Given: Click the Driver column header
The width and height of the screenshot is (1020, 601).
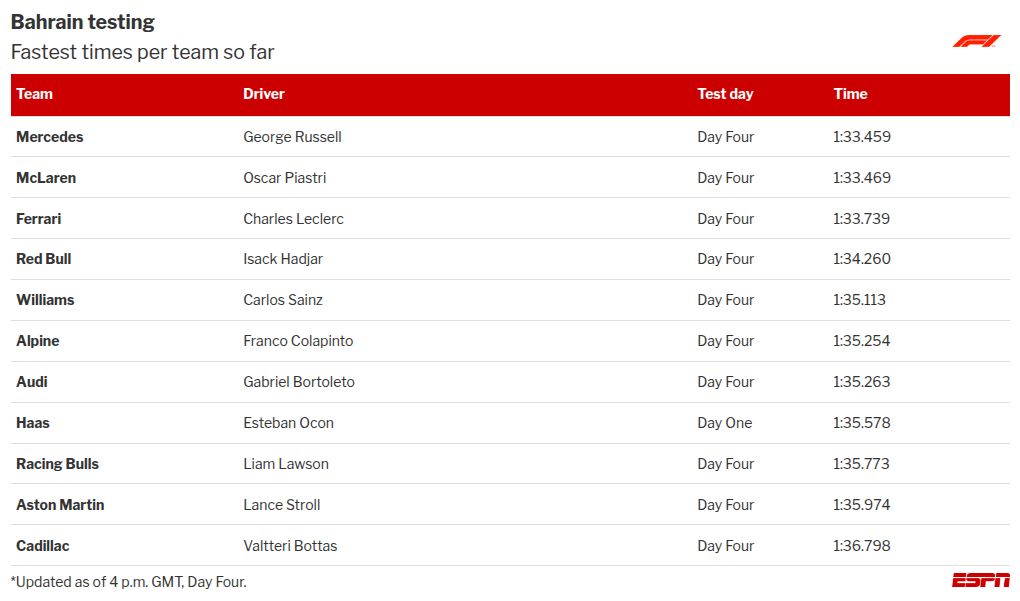Looking at the screenshot, I should click(x=264, y=94).
